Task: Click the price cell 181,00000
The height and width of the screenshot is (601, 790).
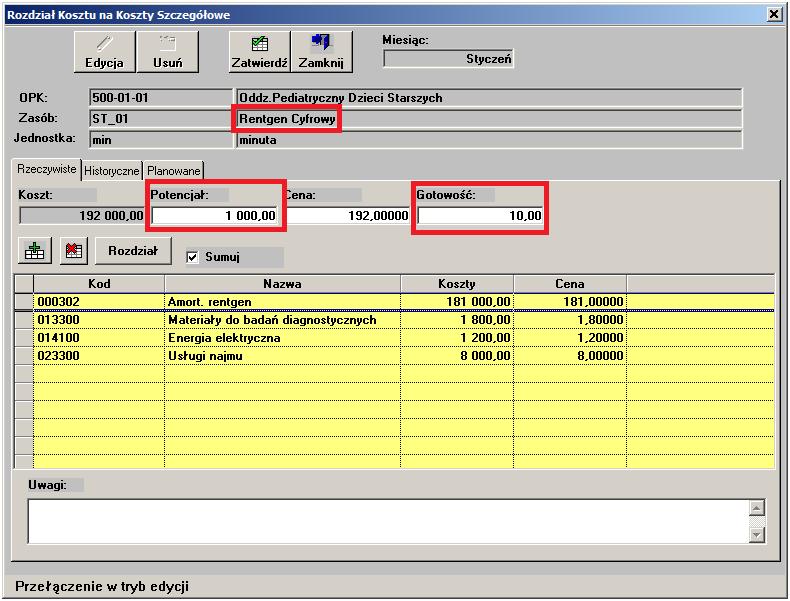Action: (x=570, y=302)
